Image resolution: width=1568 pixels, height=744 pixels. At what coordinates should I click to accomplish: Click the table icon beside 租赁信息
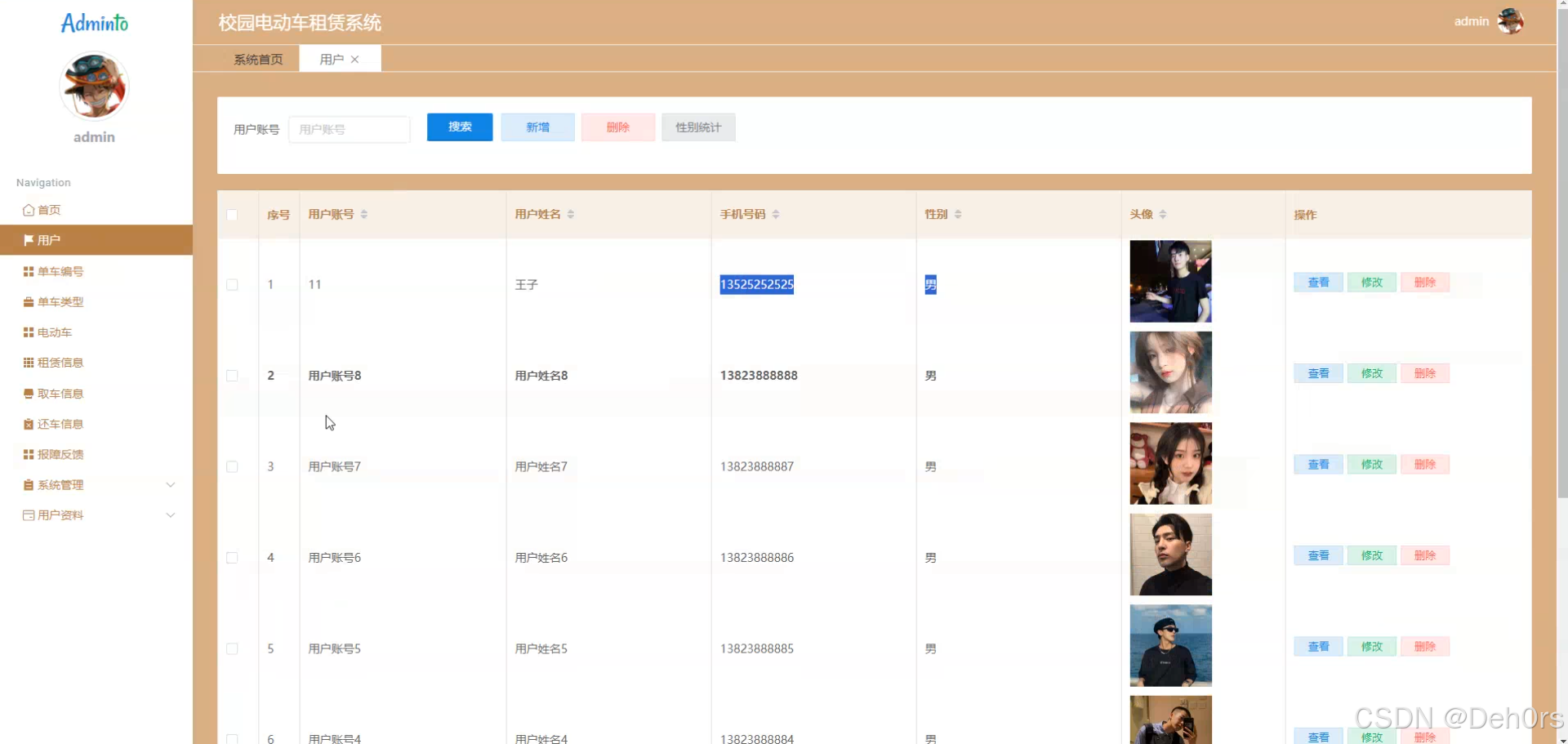[29, 363]
